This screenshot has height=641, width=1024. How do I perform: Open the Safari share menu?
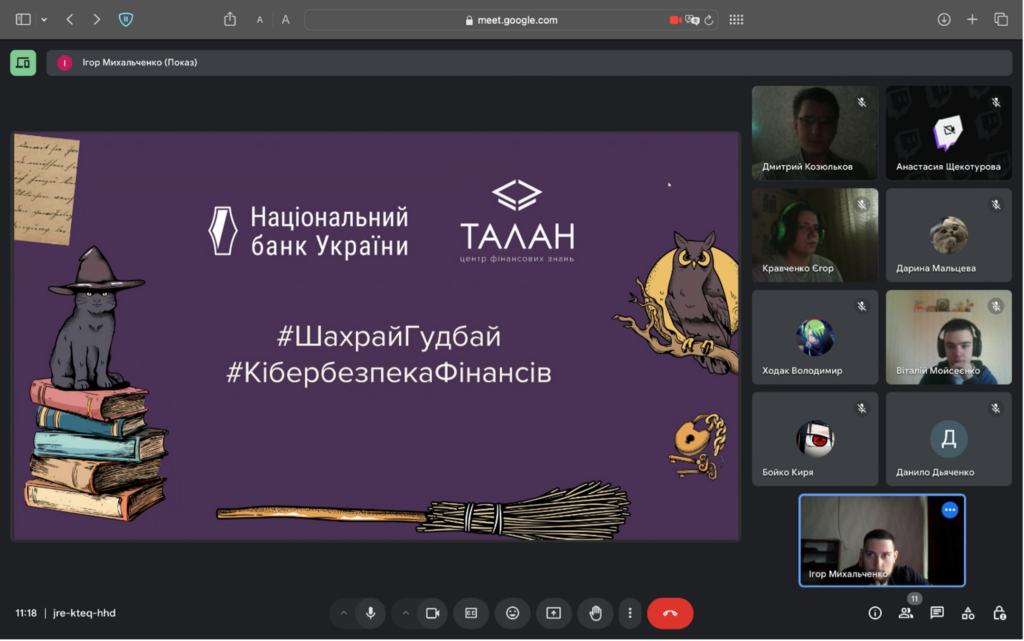click(230, 19)
